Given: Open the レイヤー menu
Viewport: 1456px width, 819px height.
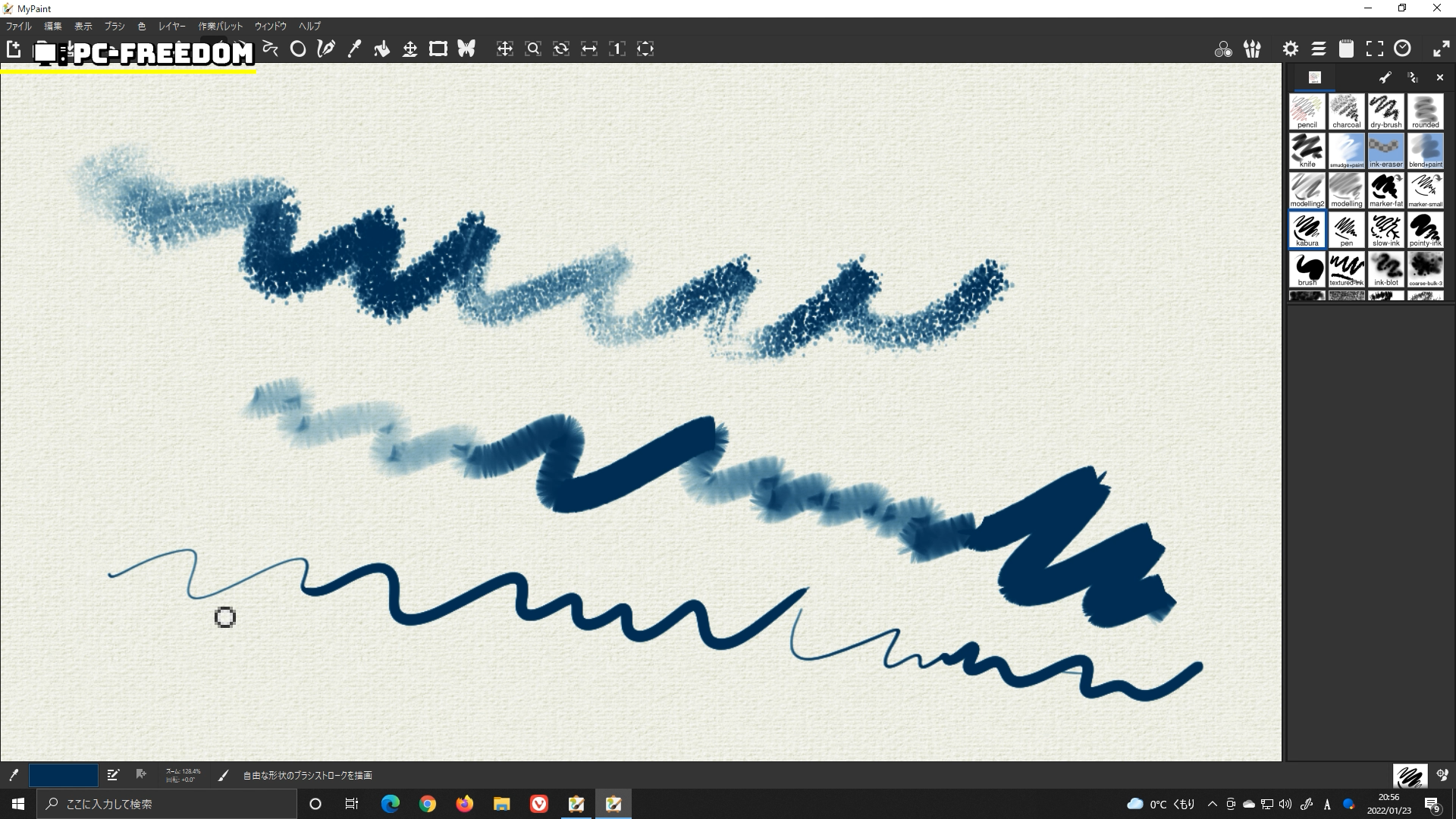Looking at the screenshot, I should pyautogui.click(x=171, y=26).
